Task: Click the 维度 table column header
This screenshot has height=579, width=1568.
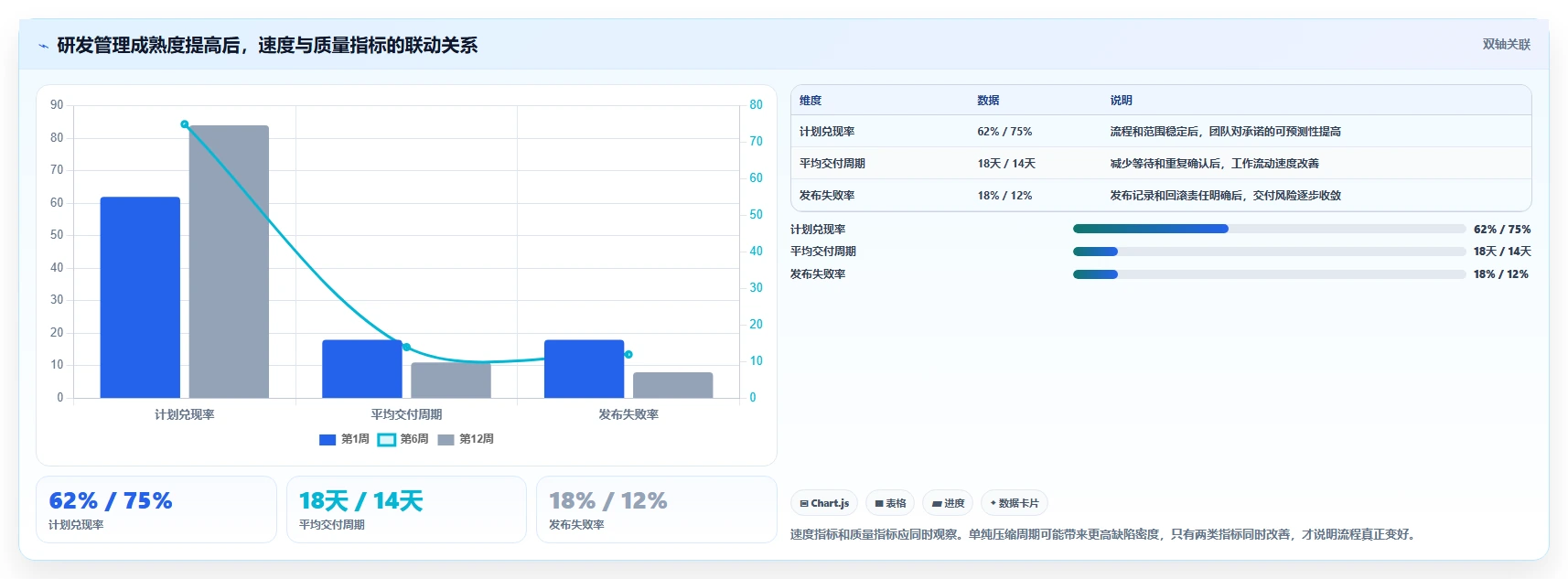Action: pos(811,101)
